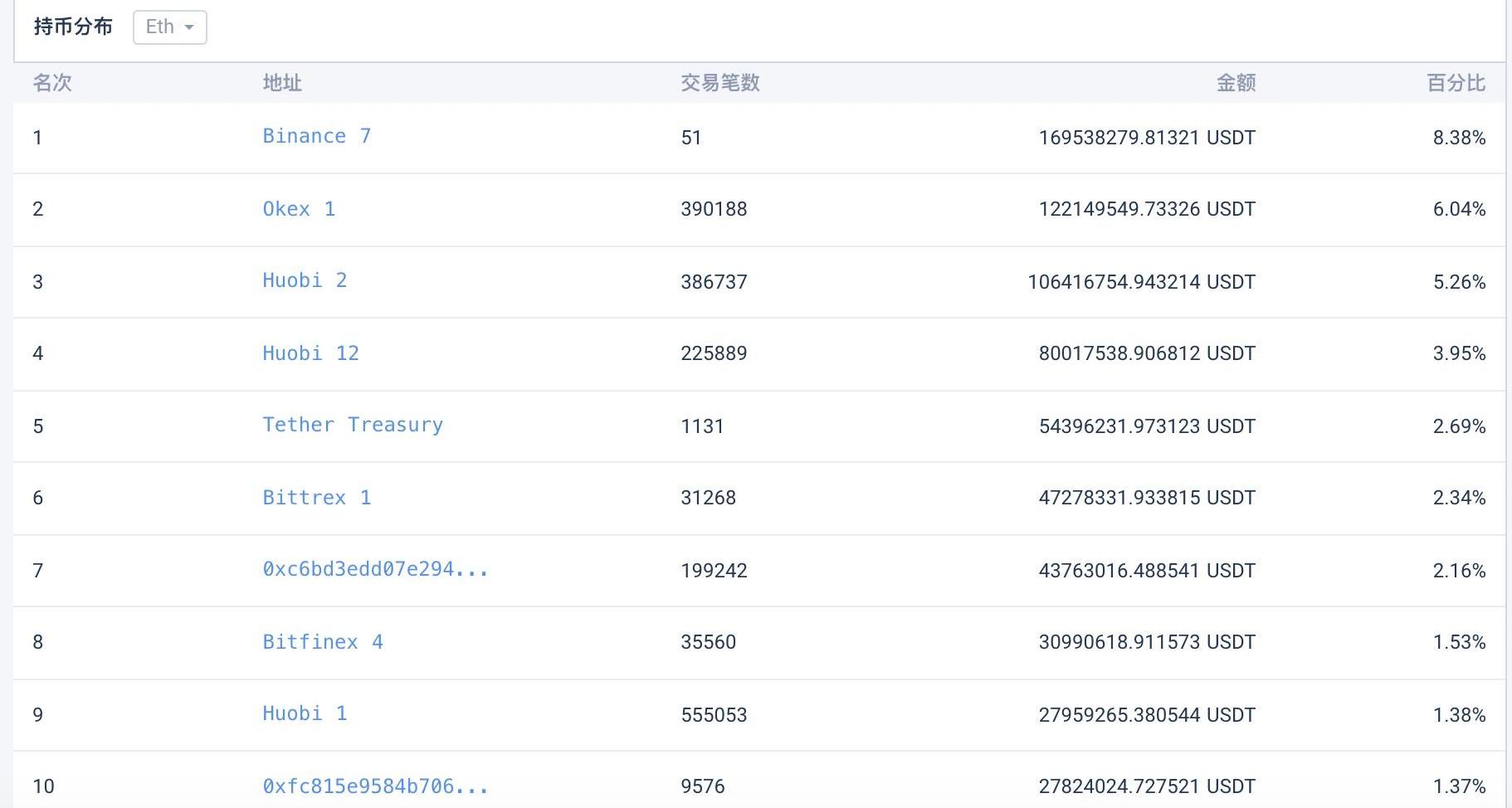Screen dimensions: 1512x808
Task: Click the 390188 transaction count cell
Action: point(714,209)
